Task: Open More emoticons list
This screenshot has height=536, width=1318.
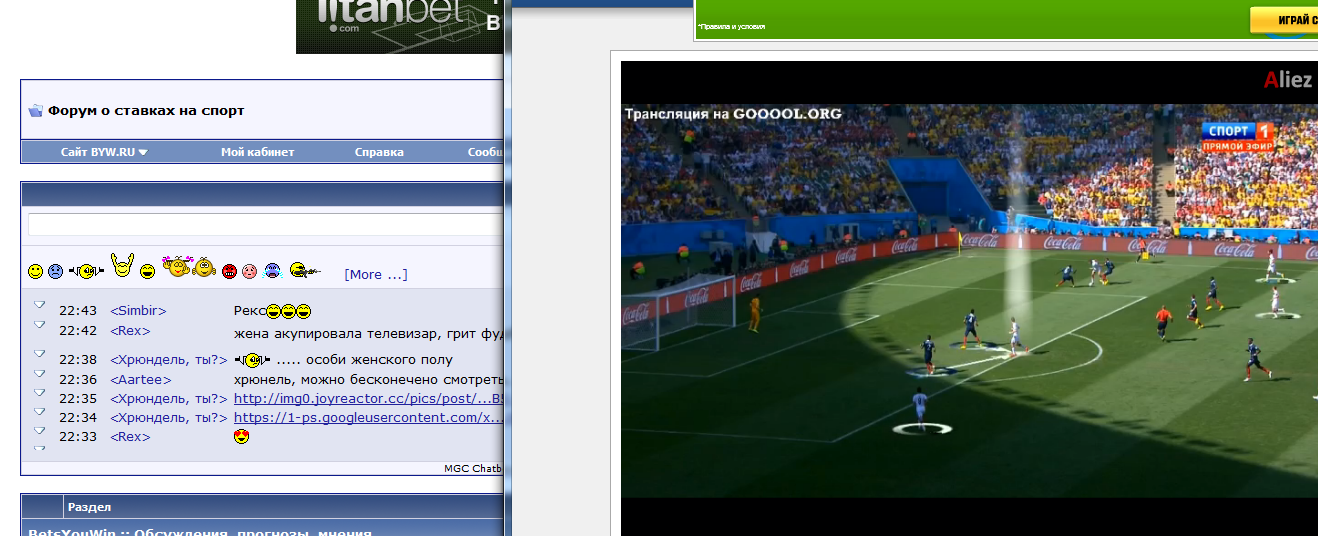Action: pyautogui.click(x=376, y=274)
